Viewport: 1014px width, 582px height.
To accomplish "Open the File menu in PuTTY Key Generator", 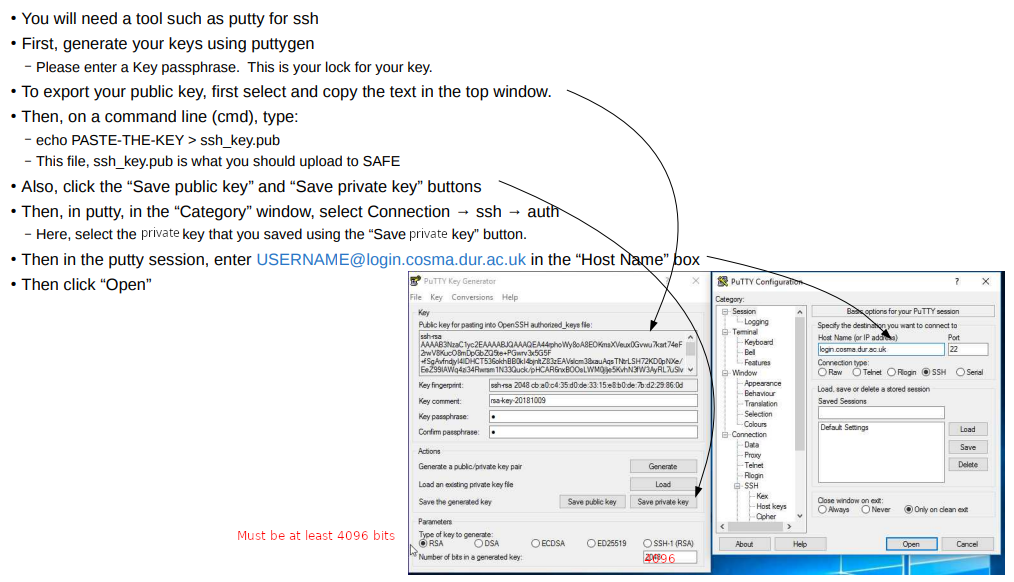I will [416, 297].
